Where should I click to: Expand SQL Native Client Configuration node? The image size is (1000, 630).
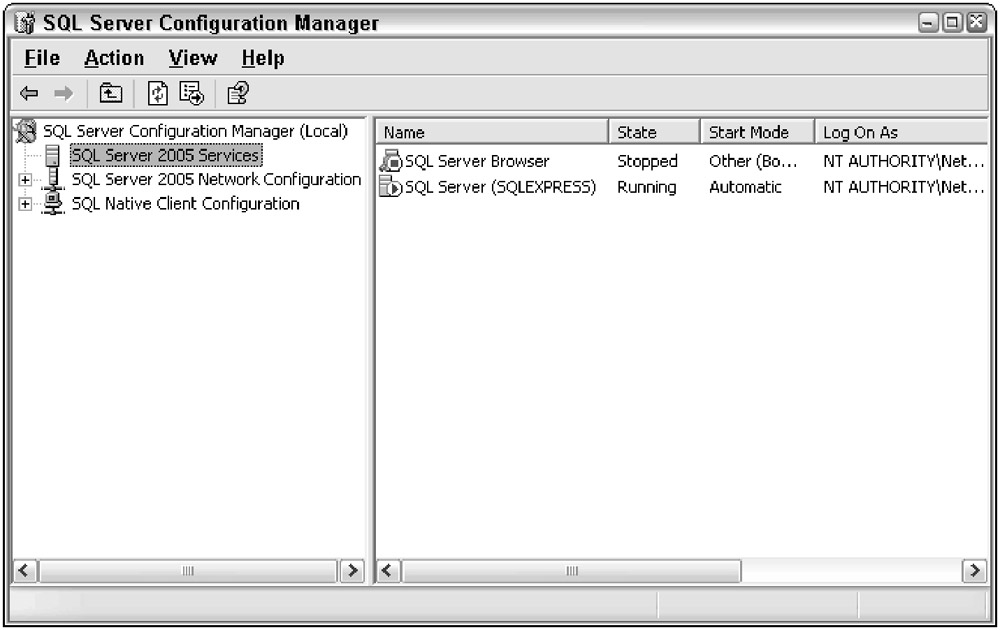[25, 204]
